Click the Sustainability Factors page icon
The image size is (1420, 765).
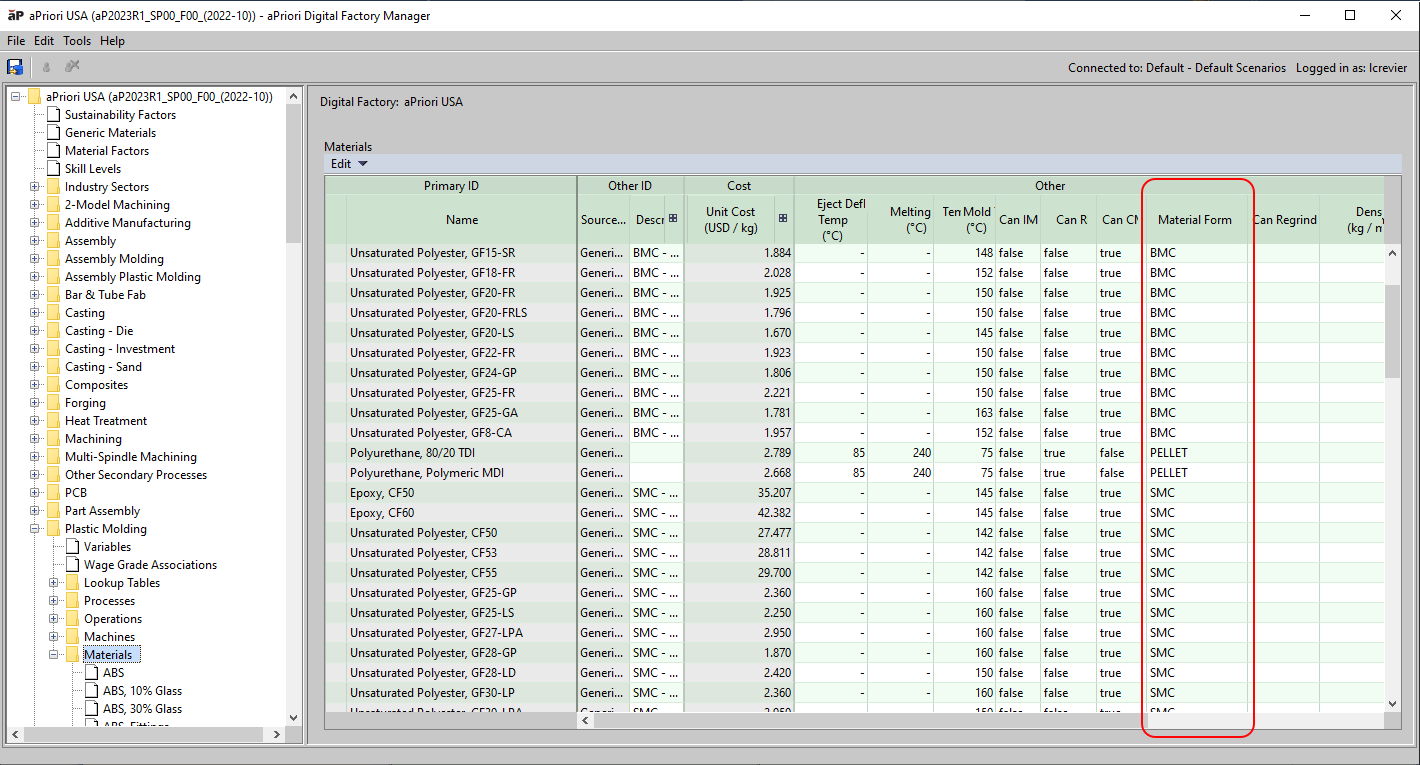[x=54, y=115]
